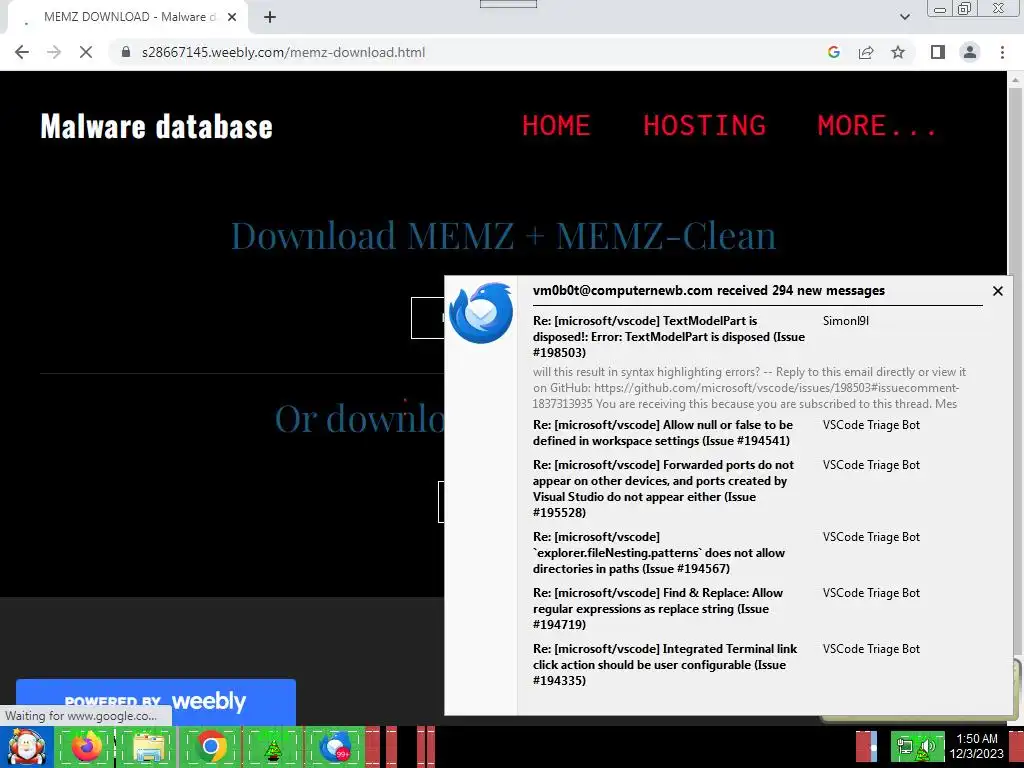The width and height of the screenshot is (1024, 768).
Task: Click the Powered by Weebly banner
Action: click(x=155, y=702)
